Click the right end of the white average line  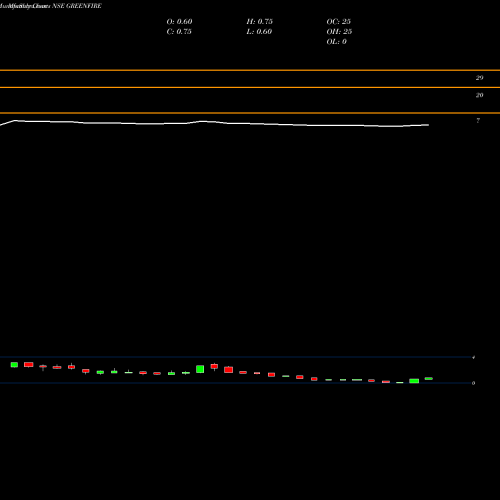pos(428,125)
